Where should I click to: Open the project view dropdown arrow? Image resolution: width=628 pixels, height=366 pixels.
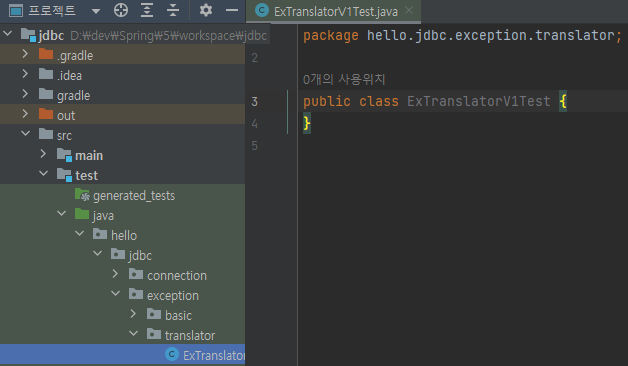click(x=96, y=11)
